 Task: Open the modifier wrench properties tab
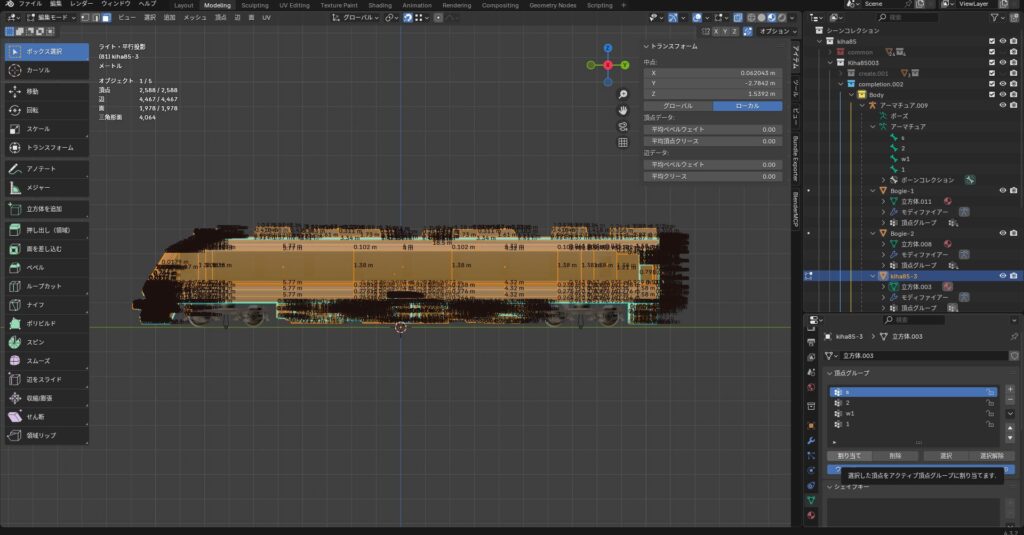(811, 440)
